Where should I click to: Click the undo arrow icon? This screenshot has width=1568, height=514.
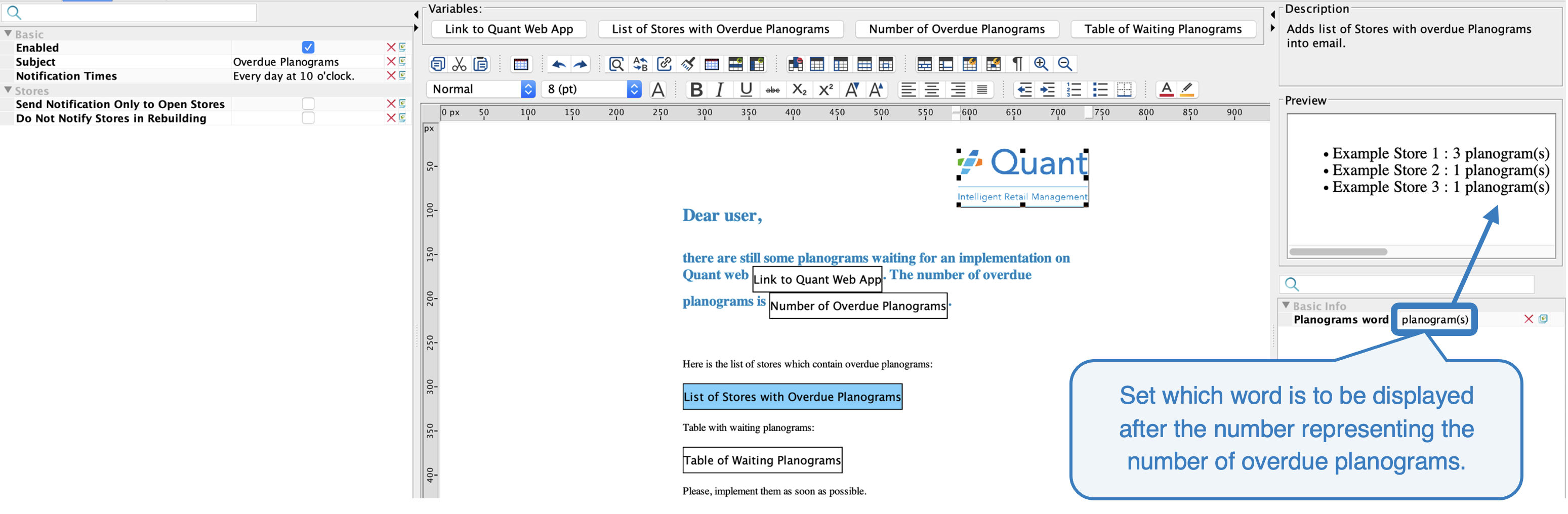tap(558, 64)
